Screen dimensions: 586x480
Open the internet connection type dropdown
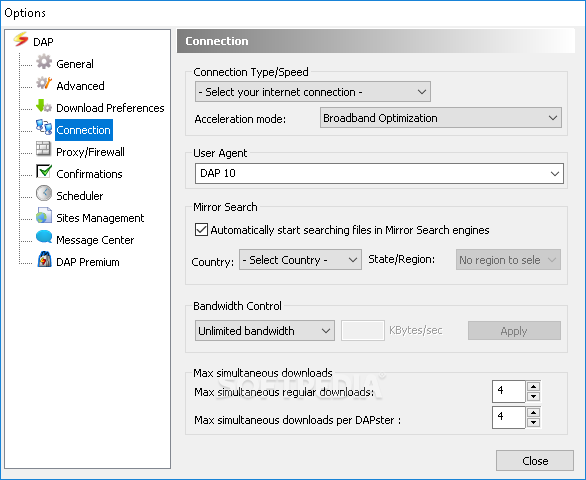click(313, 92)
